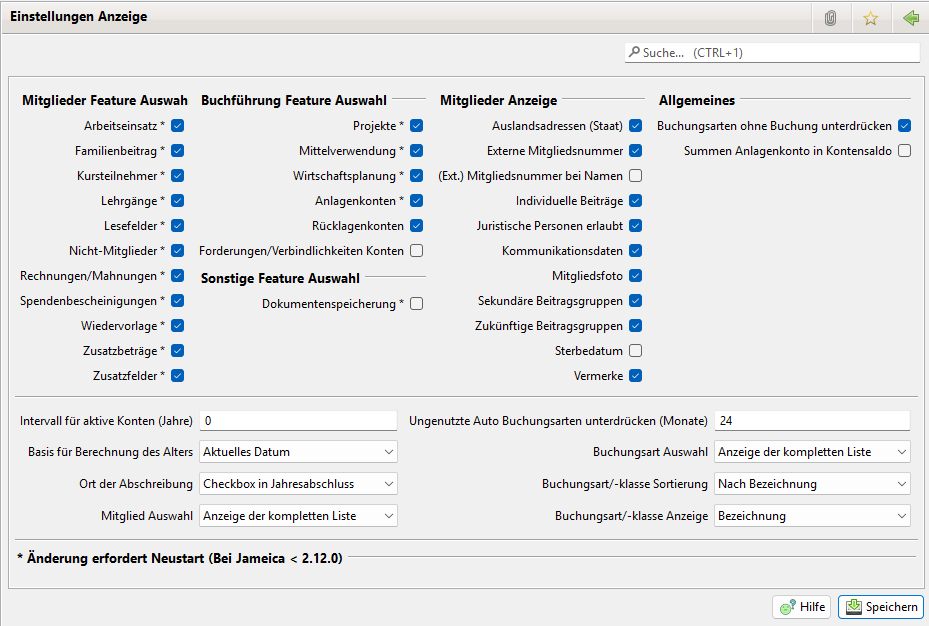Click the magnifier icon in search field
This screenshot has width=929, height=626.
634,52
